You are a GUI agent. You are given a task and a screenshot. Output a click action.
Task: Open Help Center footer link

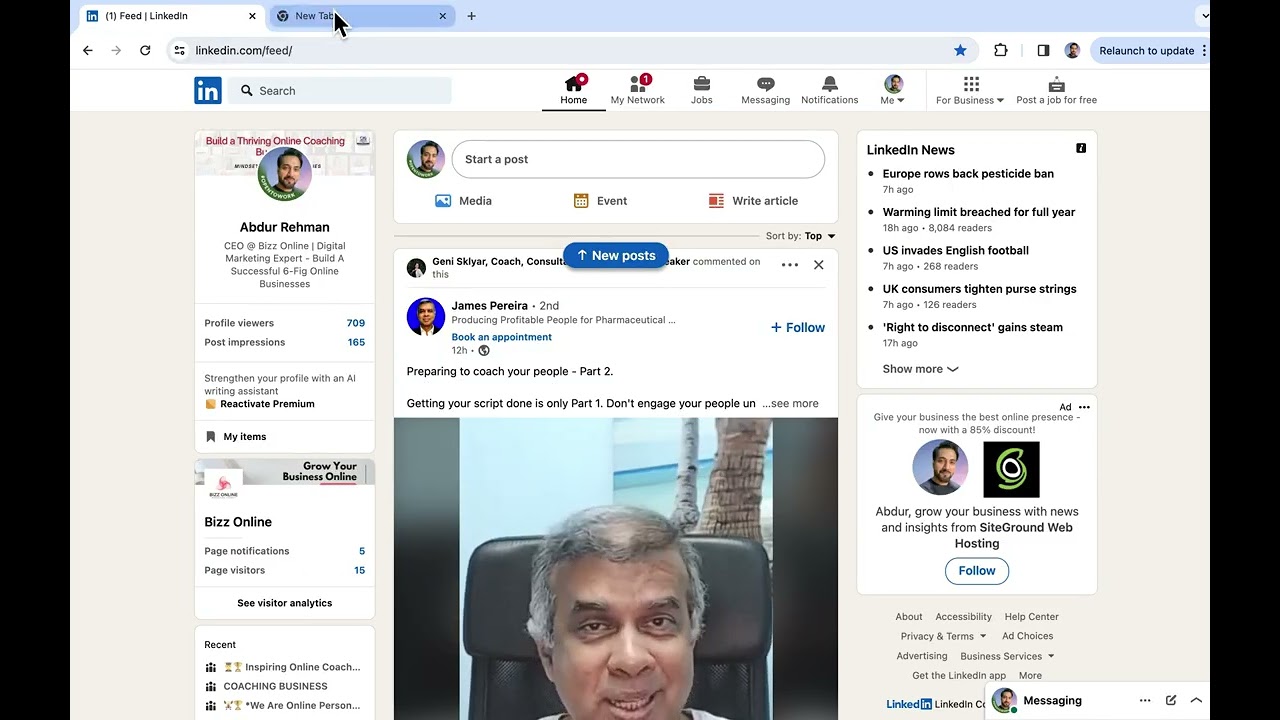tap(1032, 617)
